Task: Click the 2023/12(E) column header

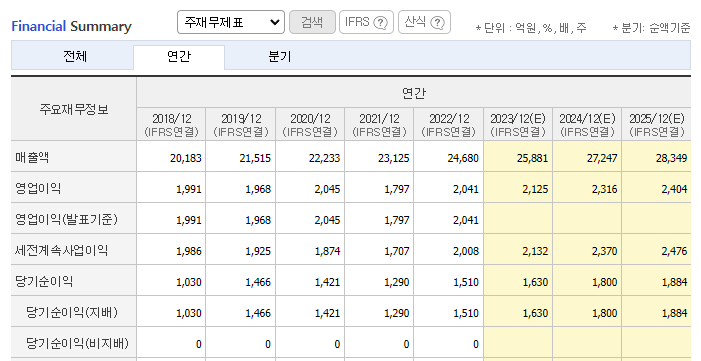Action: [518, 125]
